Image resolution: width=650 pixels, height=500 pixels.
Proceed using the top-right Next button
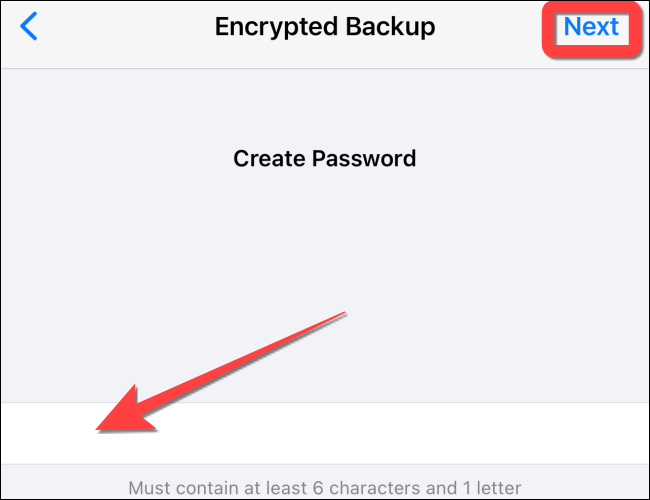point(591,27)
